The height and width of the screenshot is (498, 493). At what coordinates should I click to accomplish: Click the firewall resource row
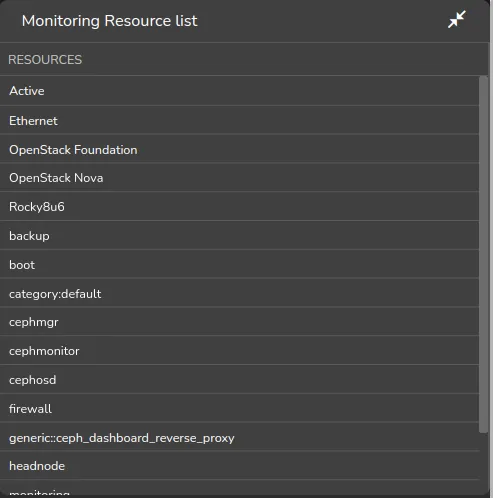239,408
